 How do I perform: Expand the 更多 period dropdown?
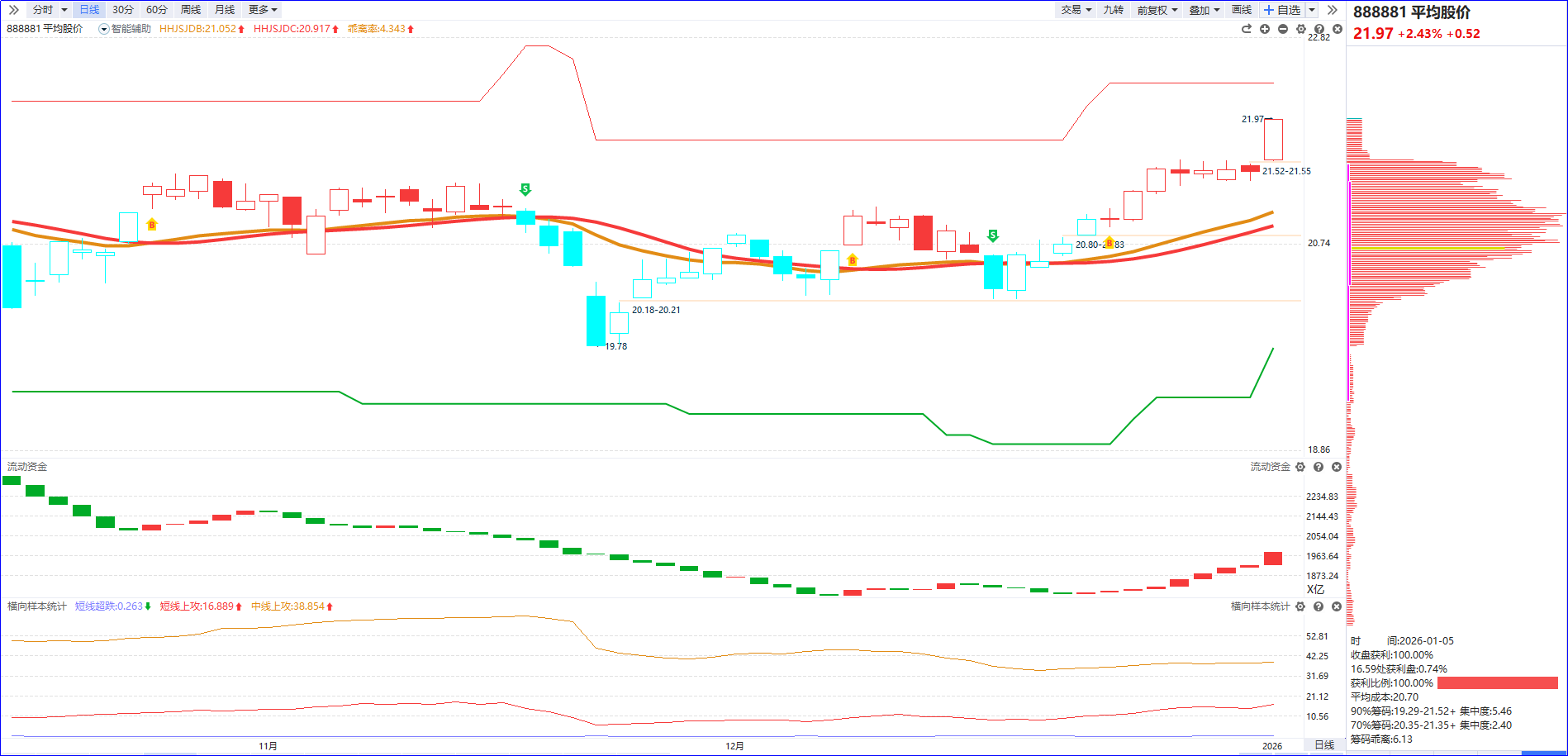pyautogui.click(x=263, y=10)
